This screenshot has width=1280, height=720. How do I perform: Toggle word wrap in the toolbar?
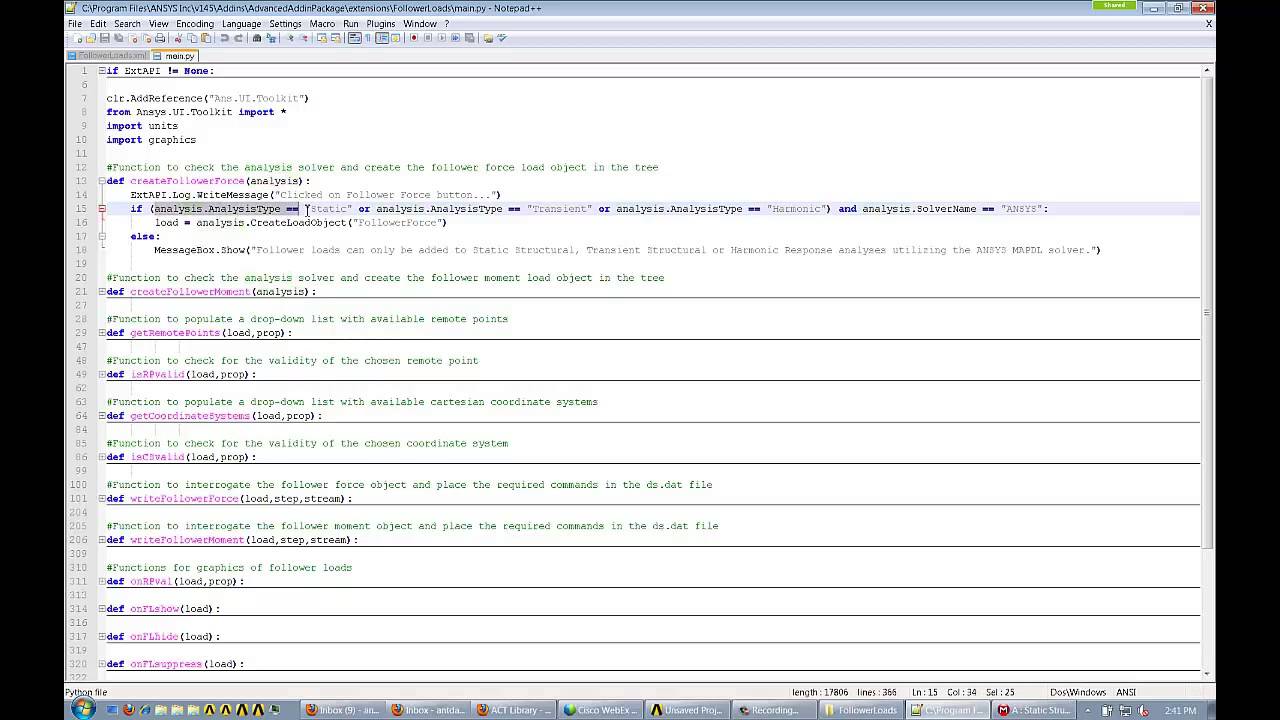point(354,38)
